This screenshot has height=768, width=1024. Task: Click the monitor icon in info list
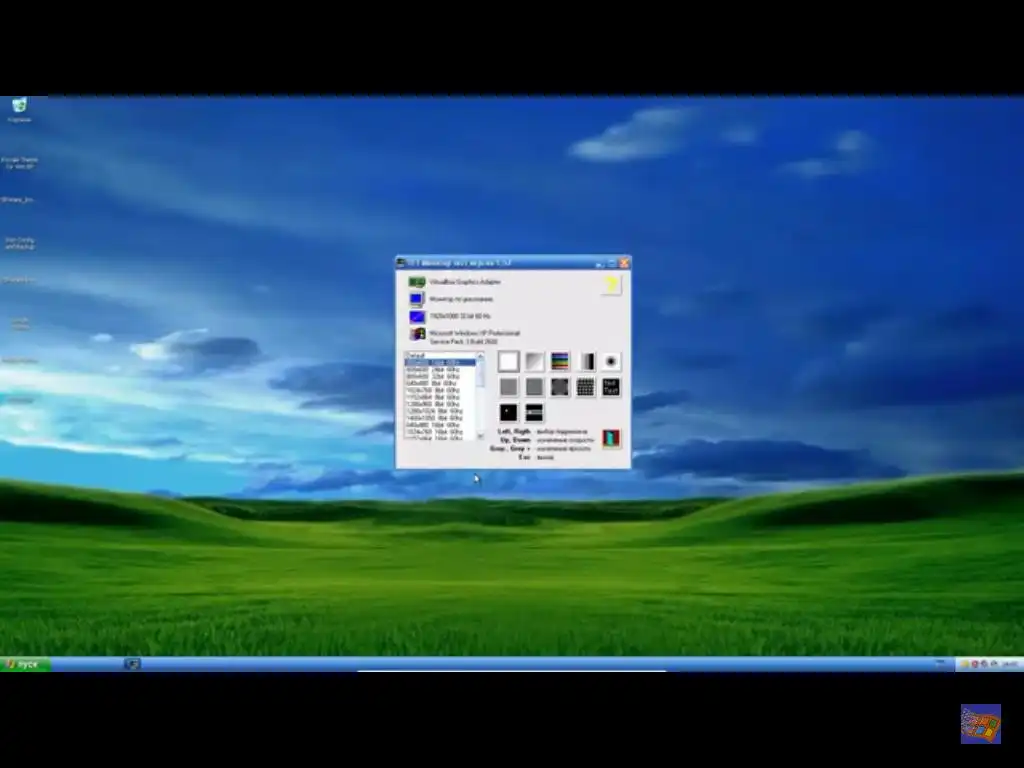(x=417, y=299)
